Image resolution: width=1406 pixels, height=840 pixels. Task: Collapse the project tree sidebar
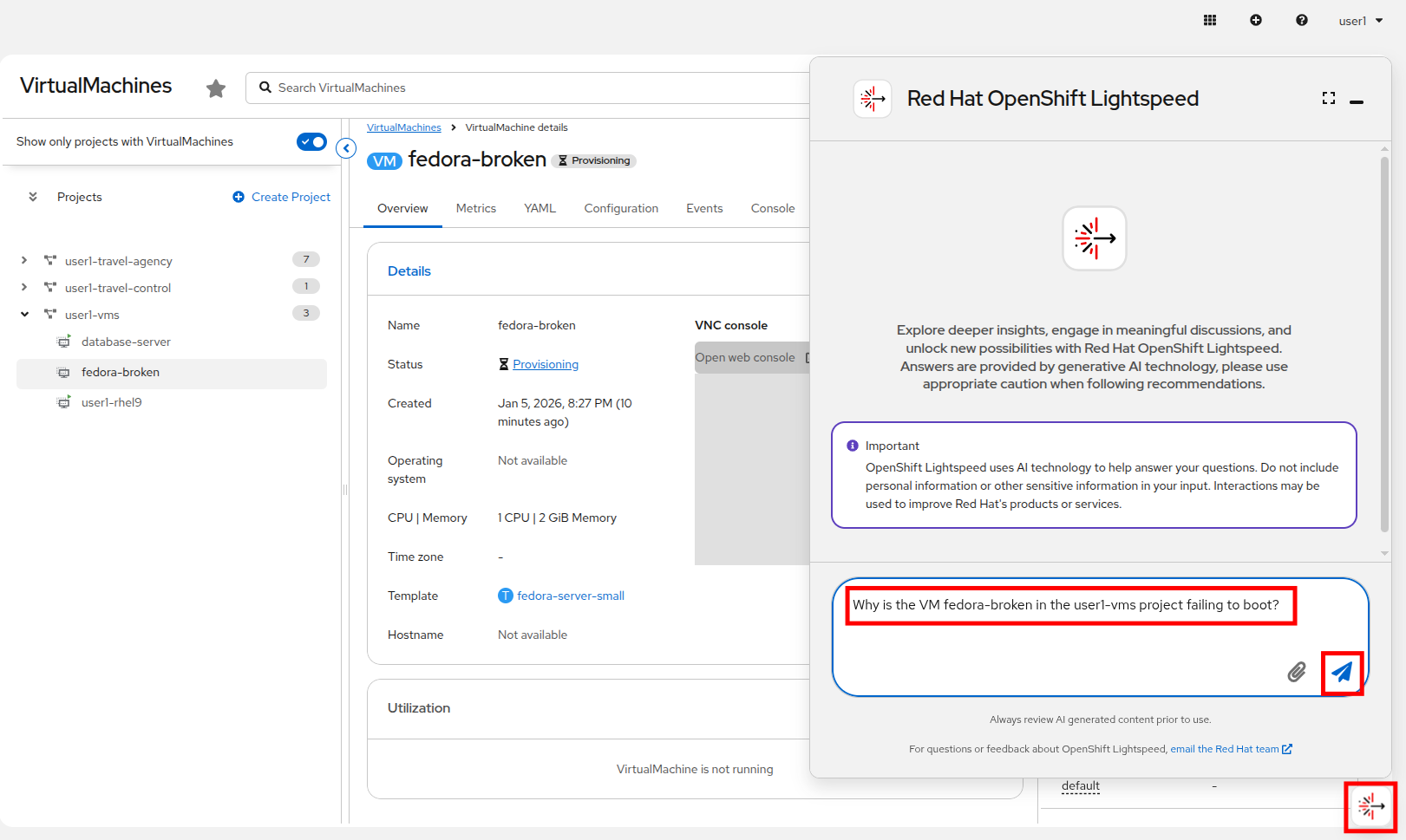point(346,148)
